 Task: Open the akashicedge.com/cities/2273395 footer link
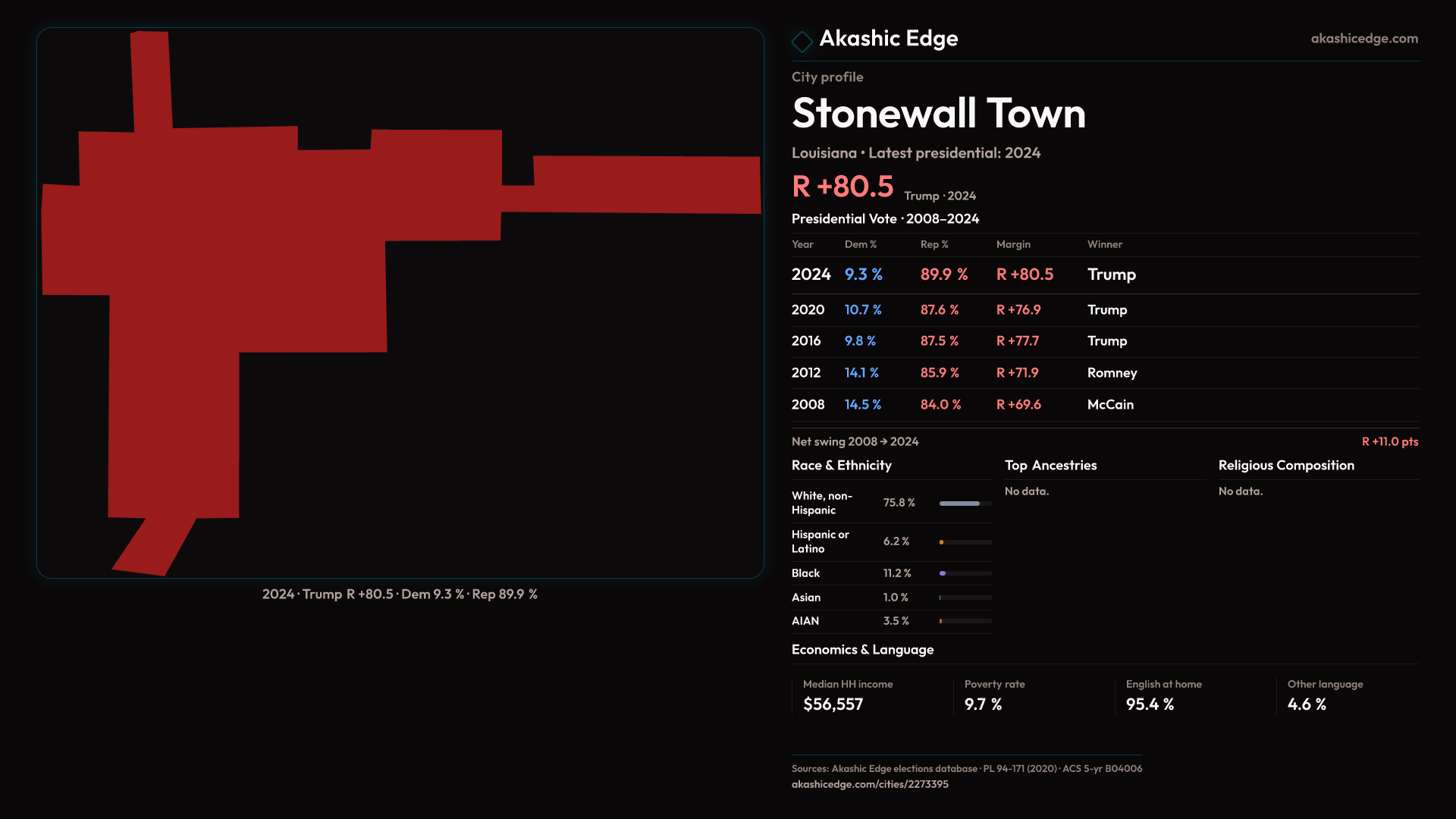pyautogui.click(x=870, y=784)
